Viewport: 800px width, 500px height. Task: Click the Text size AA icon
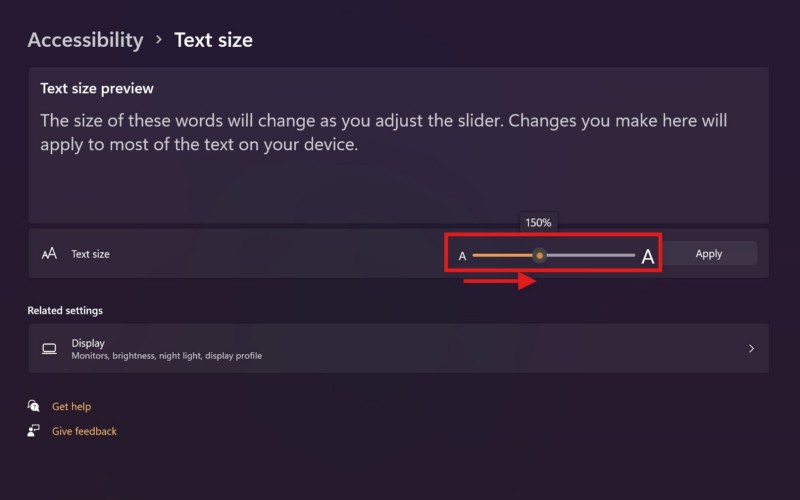coord(49,254)
